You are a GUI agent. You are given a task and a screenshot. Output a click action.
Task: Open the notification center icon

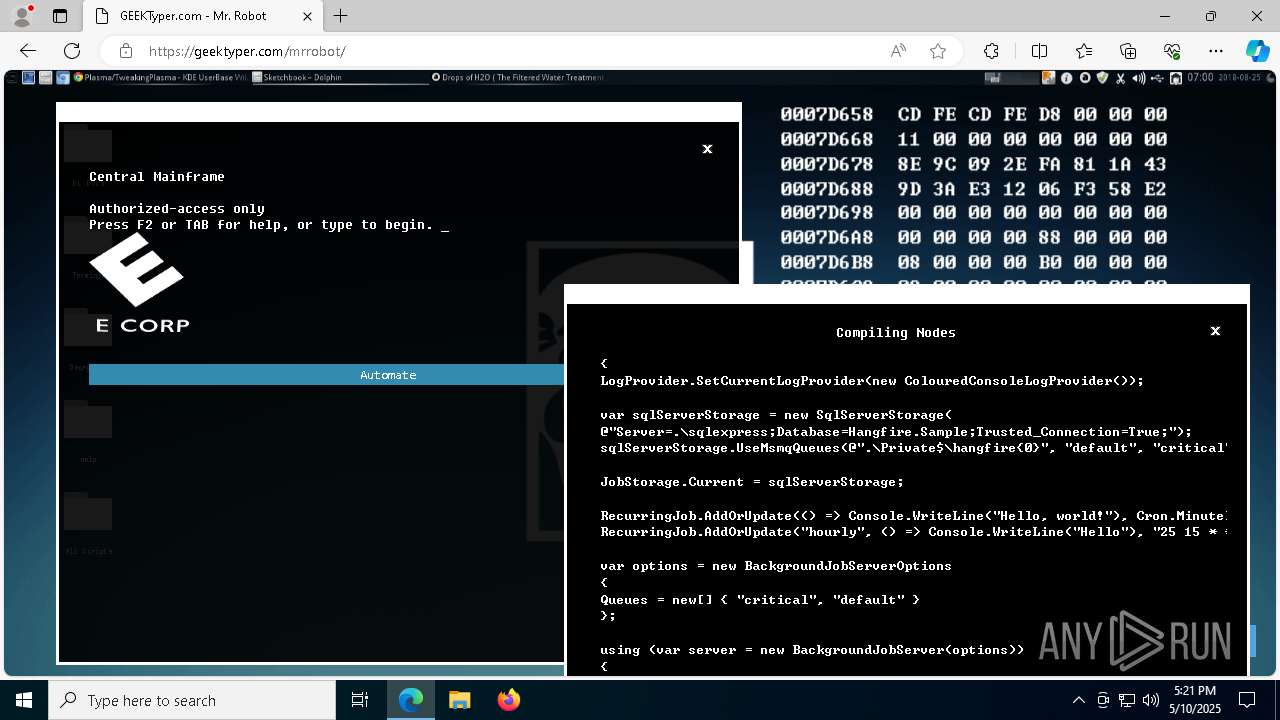(x=1247, y=700)
